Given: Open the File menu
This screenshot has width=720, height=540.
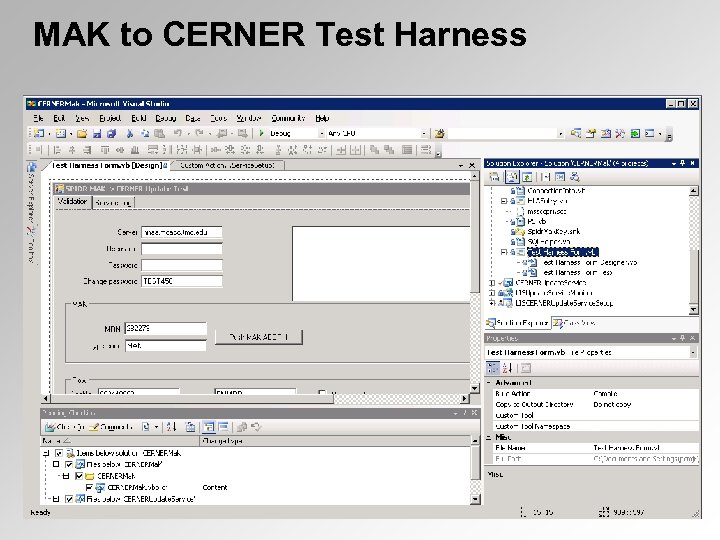Looking at the screenshot, I should tap(38, 118).
